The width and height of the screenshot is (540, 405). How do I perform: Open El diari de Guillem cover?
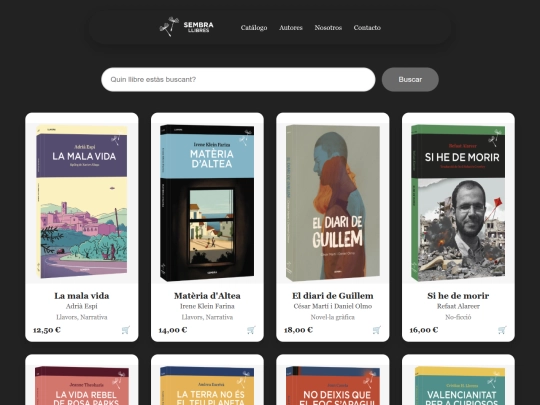coord(333,203)
